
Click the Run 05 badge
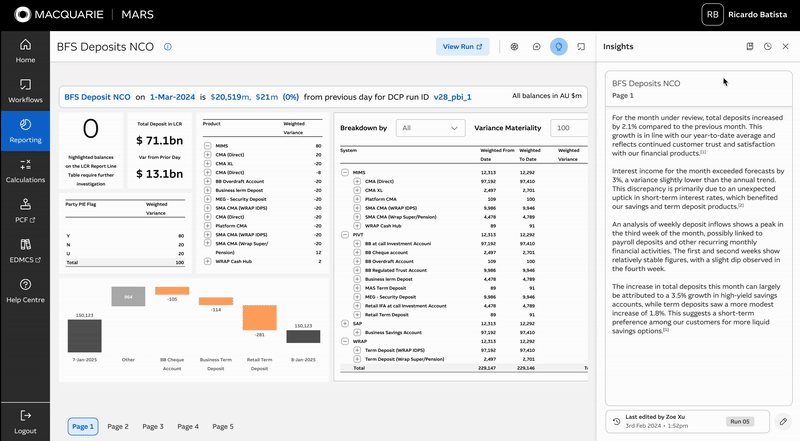(740, 422)
